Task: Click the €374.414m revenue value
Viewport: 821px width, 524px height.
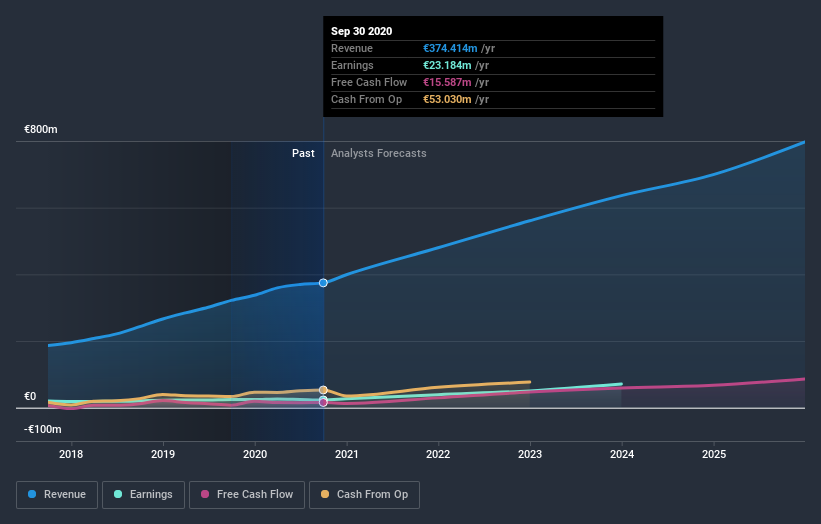Action: [x=450, y=48]
